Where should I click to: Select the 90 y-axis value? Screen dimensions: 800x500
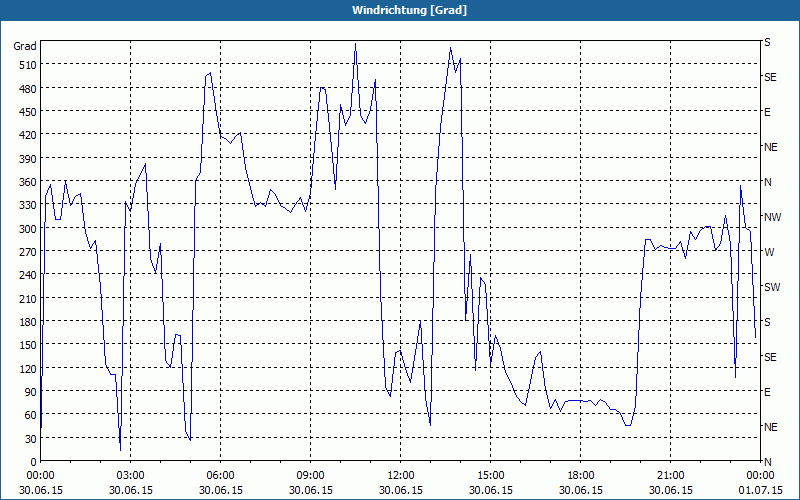tap(31, 392)
